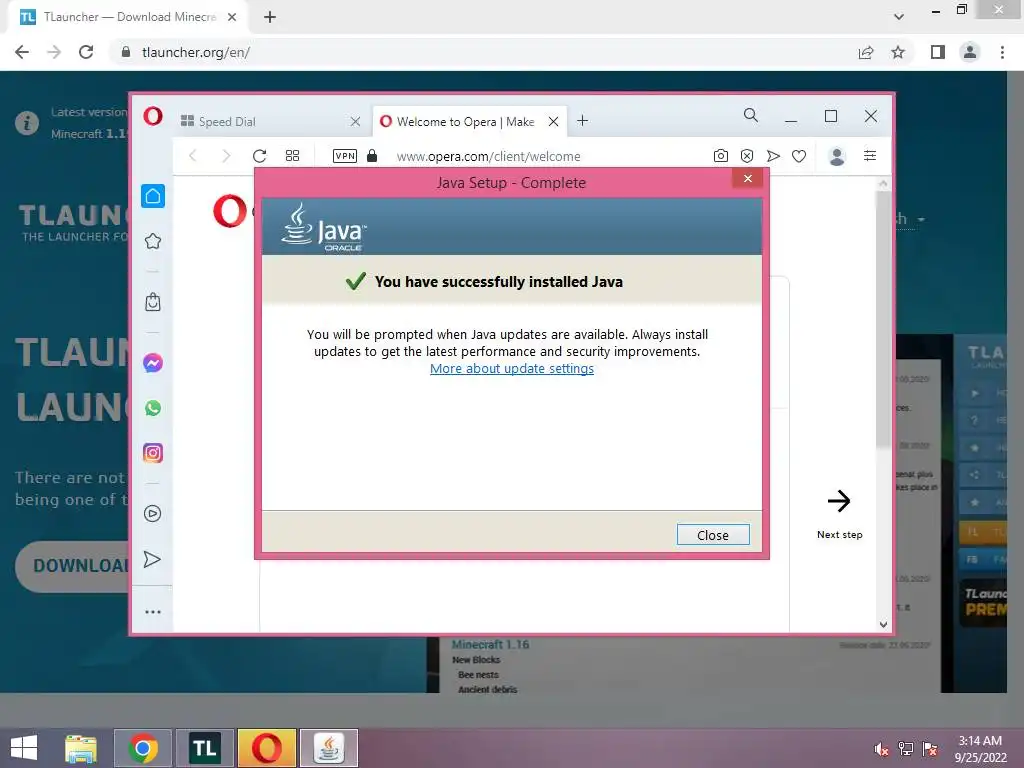Open Messenger in Opera sidebar
Viewport: 1024px width, 768px height.
point(153,362)
